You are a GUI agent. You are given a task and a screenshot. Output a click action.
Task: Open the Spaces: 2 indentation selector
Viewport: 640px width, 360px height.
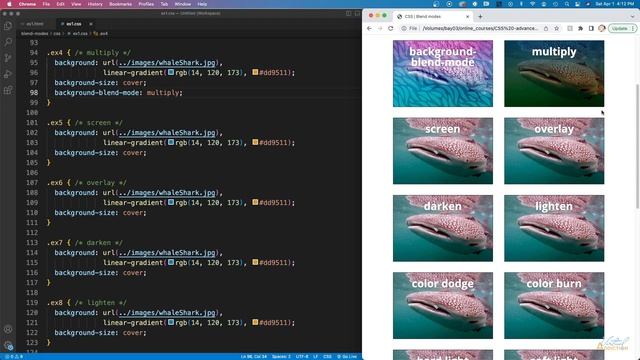[x=281, y=357]
